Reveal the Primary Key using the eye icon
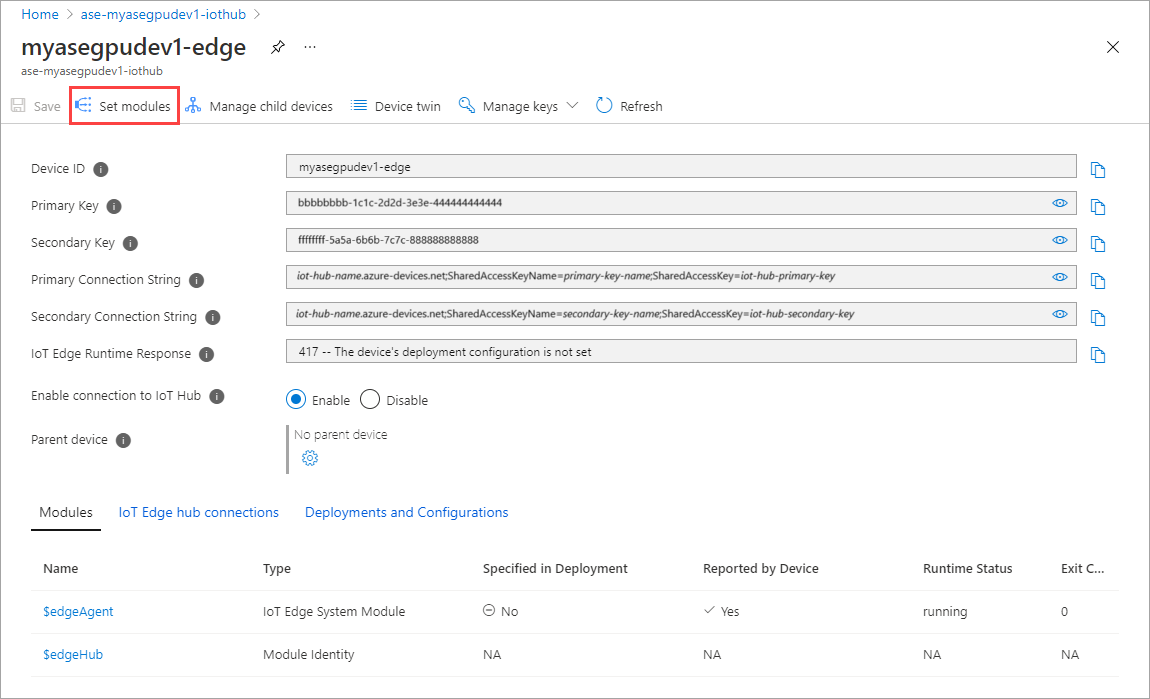Viewport: 1150px width, 699px height. point(1059,203)
